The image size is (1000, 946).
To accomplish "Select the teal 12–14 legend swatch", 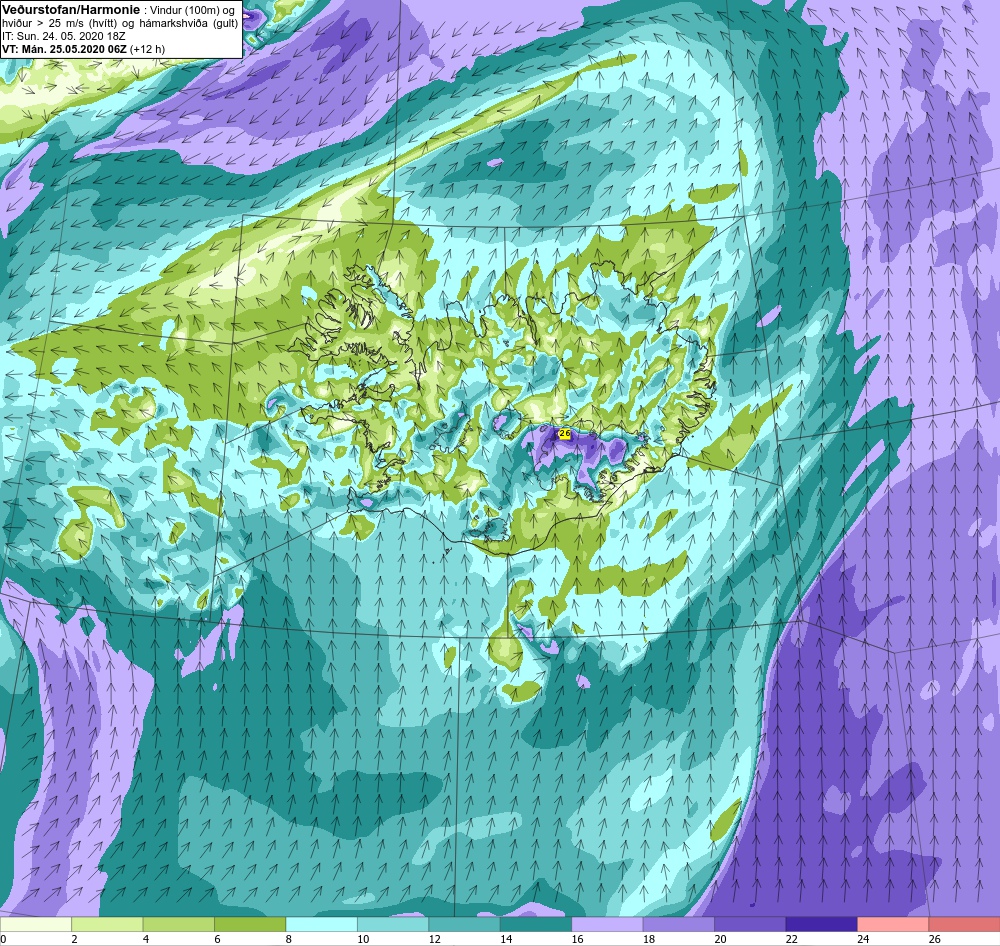I will click(x=464, y=924).
